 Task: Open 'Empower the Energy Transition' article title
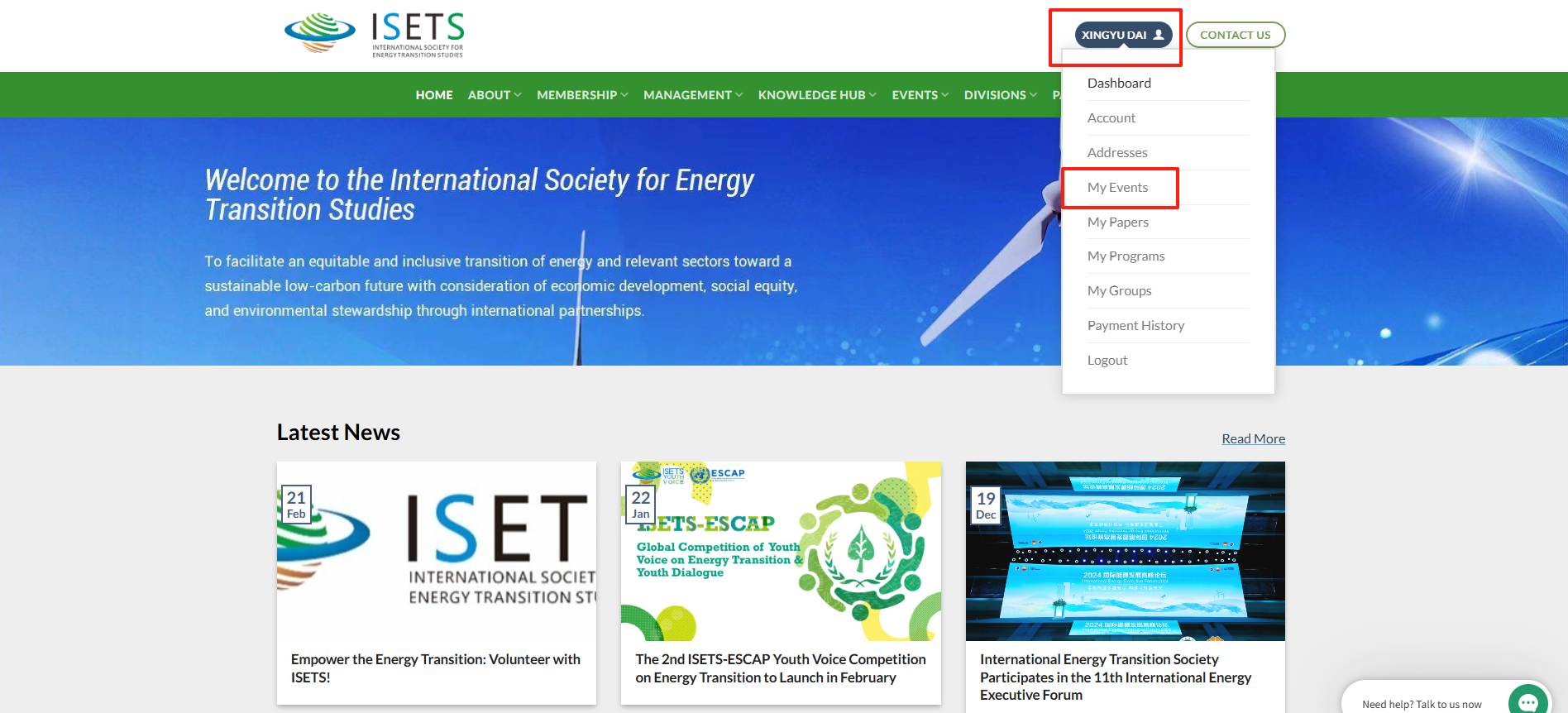[436, 668]
